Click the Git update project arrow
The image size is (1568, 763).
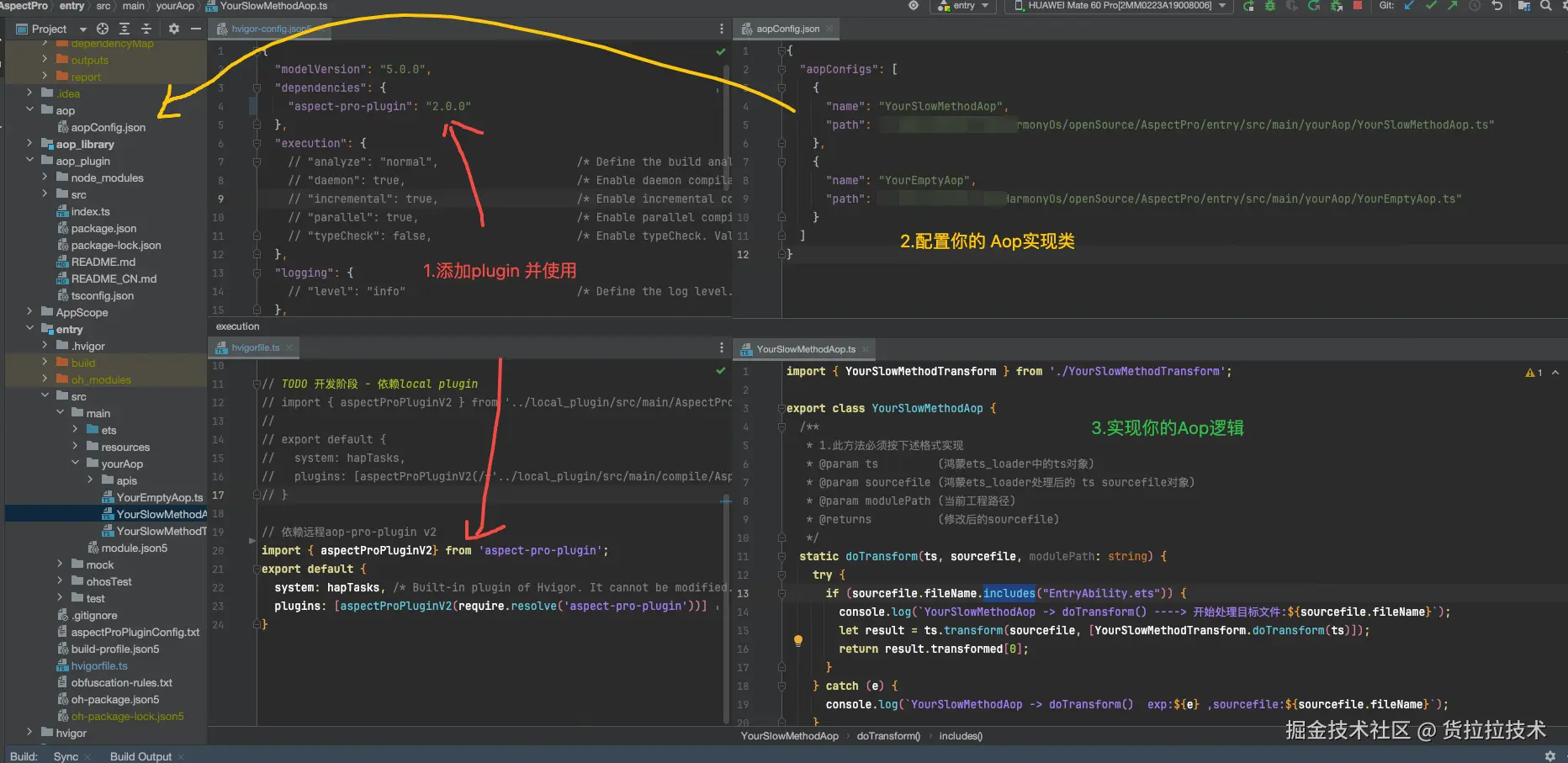1409,6
